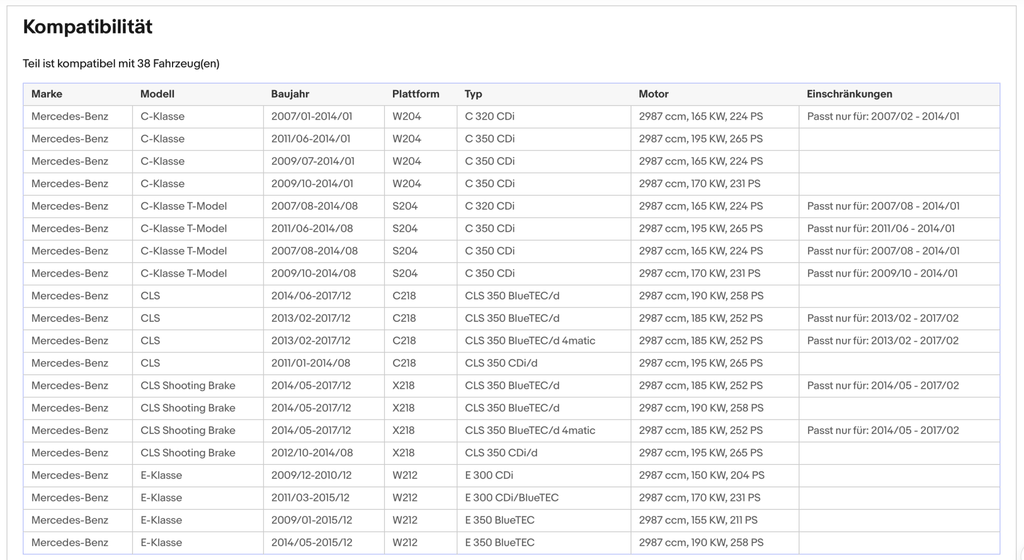
Task: Click the Baujahr column header
Action: (290, 94)
